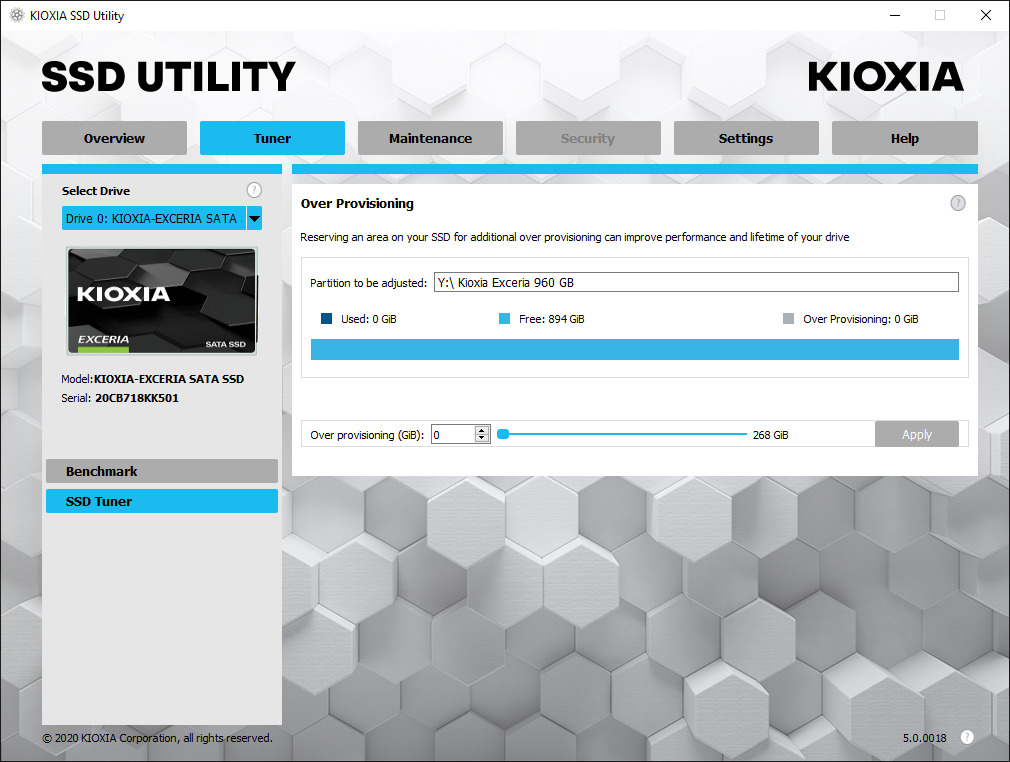Click the KIOXIA SSD Utility title bar icon
The height and width of the screenshot is (762, 1010).
click(x=16, y=16)
